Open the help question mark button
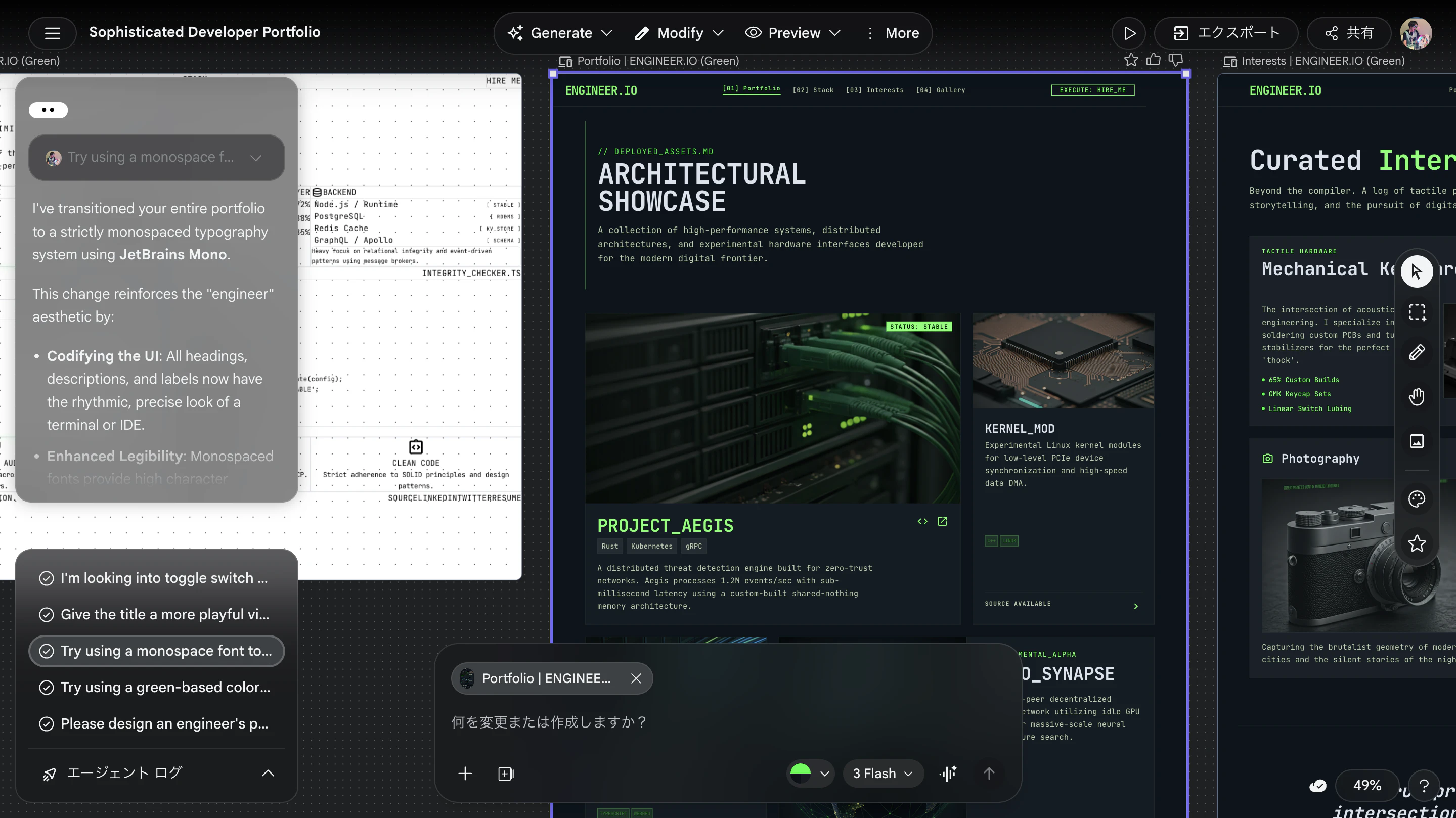The image size is (1456, 818). coord(1424,786)
